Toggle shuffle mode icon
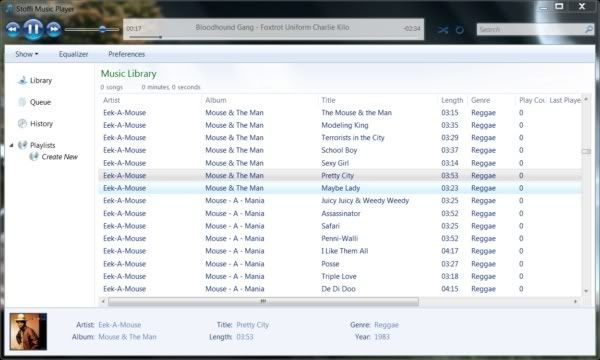This screenshot has height=360, width=600. pos(443,30)
